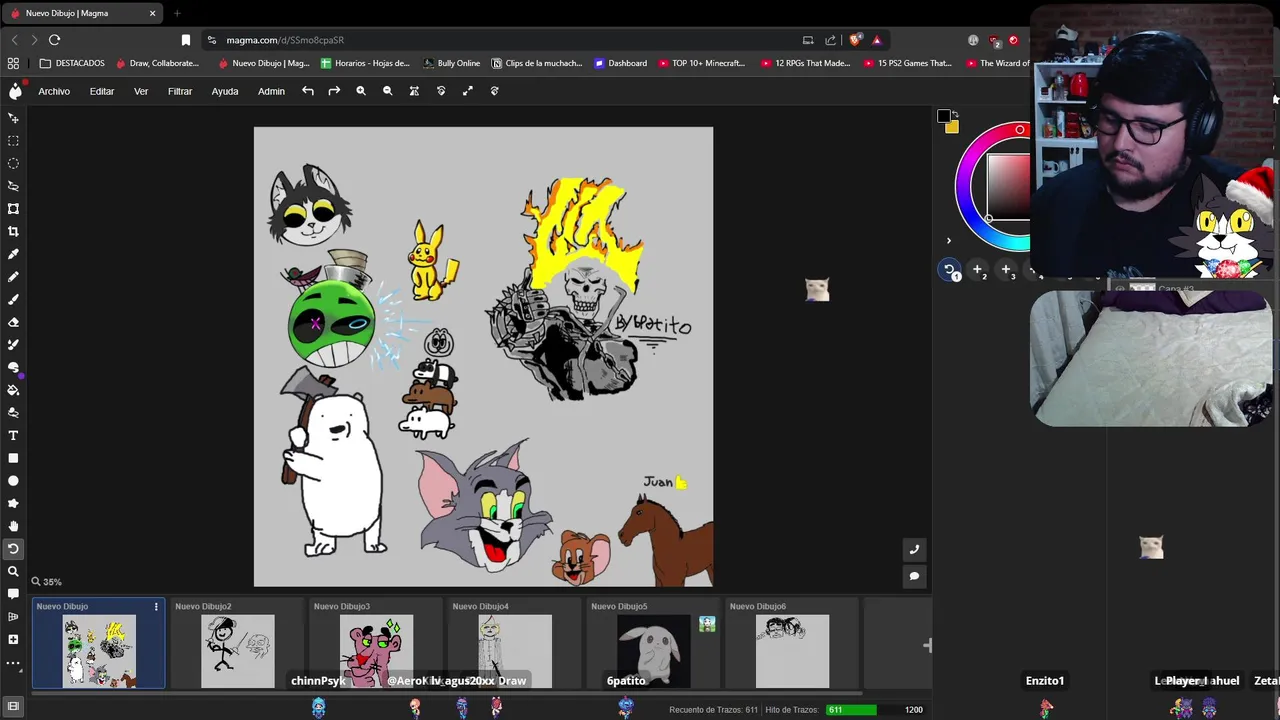
Task: Click the Brave shields icon in address bar
Action: tap(855, 40)
